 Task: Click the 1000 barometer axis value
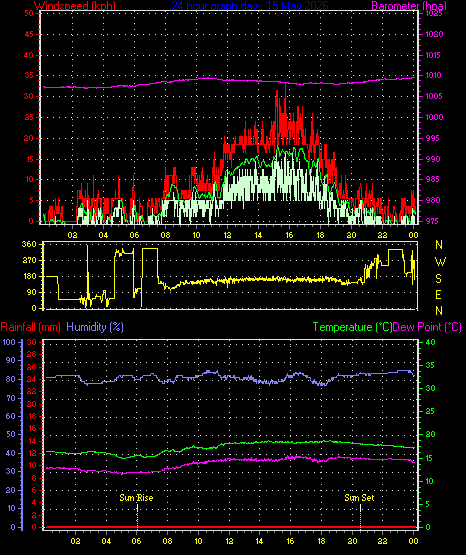click(434, 117)
